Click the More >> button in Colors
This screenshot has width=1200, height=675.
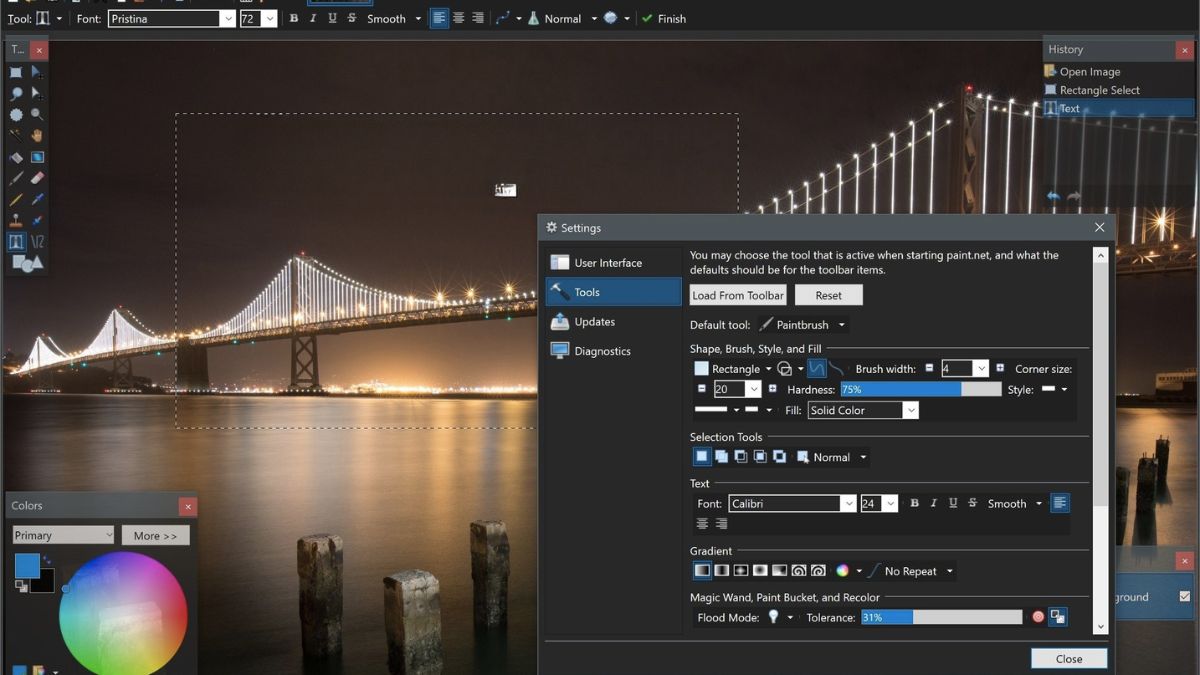tap(156, 535)
